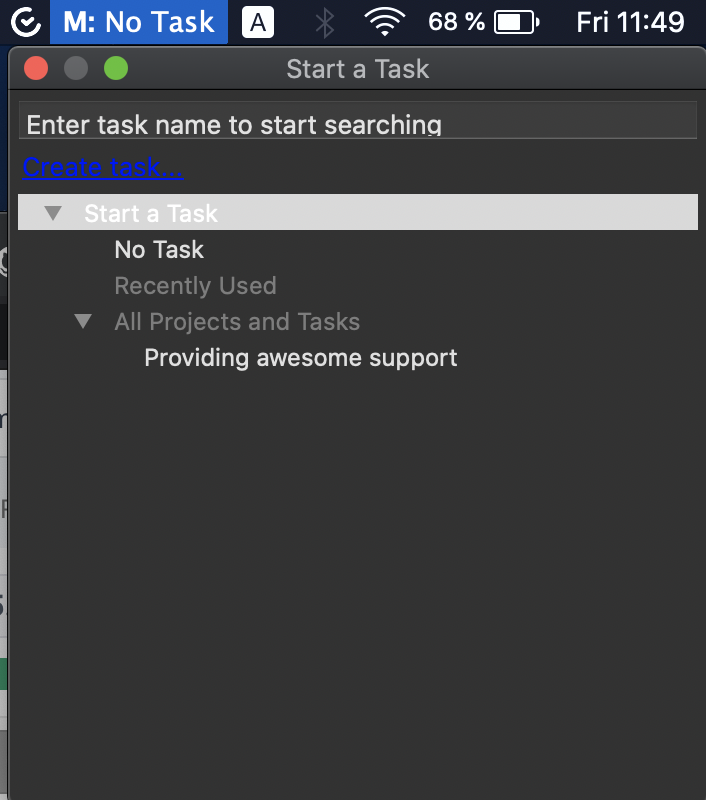Click the Wi-Fi icon in the menu bar

[383, 21]
